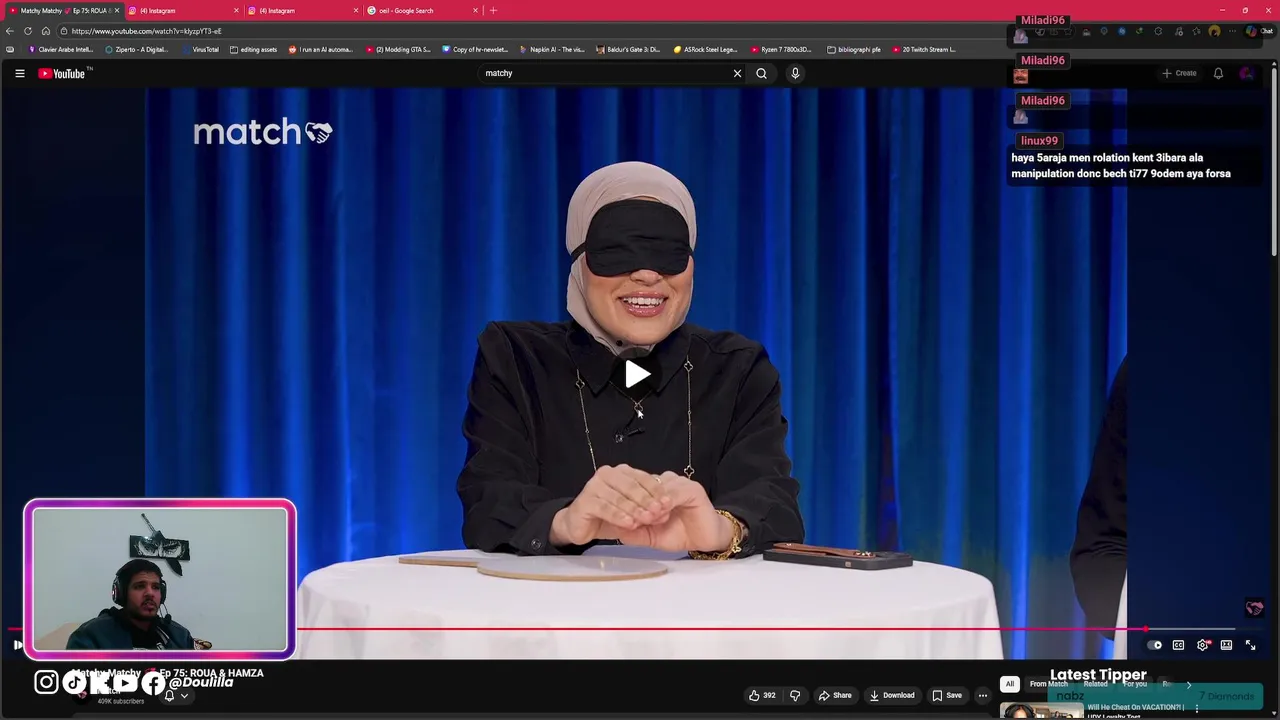This screenshot has height=720, width=1280.
Task: Play the video with the center play button
Action: click(637, 374)
